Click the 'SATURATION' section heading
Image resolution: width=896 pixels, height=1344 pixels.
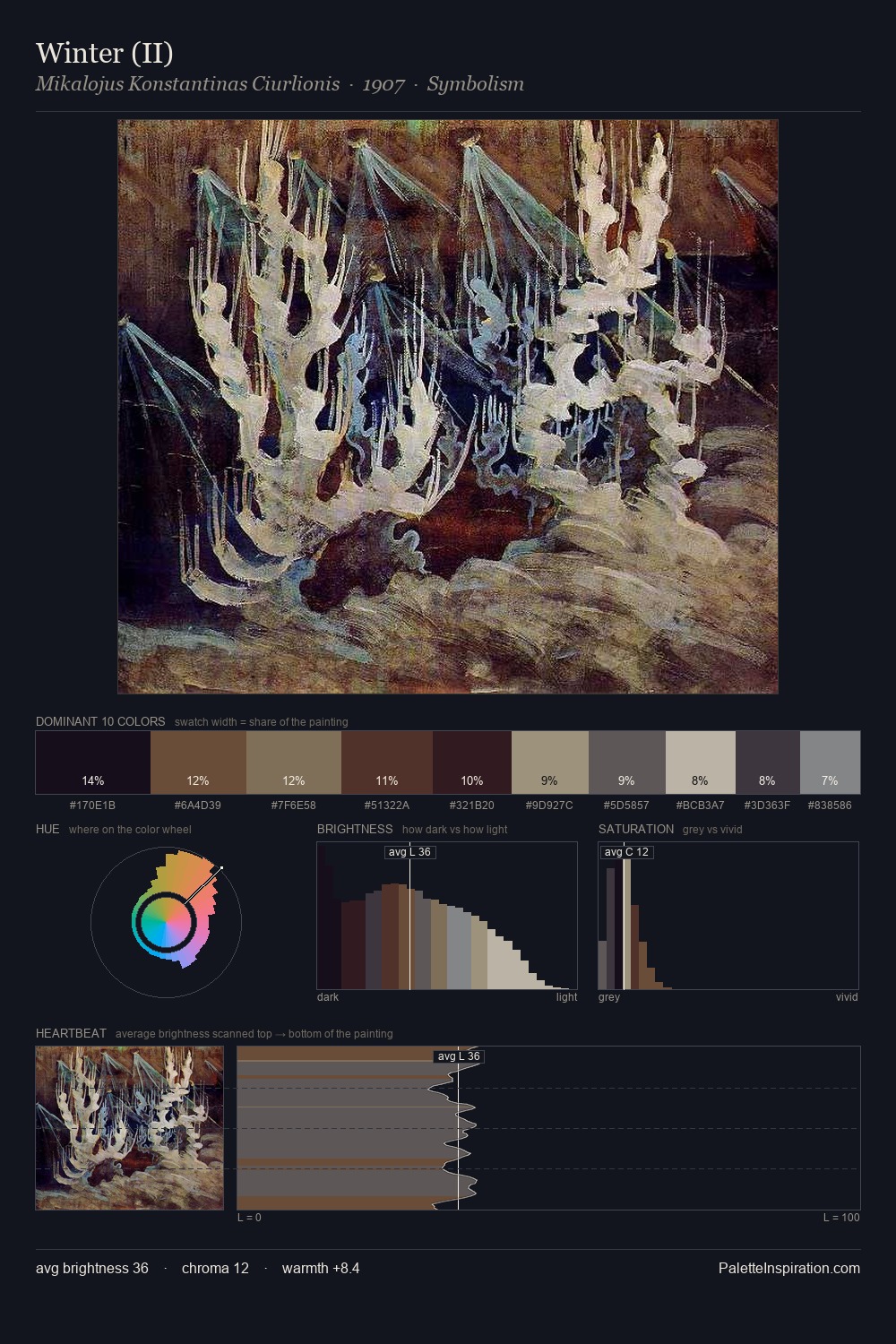(636, 829)
